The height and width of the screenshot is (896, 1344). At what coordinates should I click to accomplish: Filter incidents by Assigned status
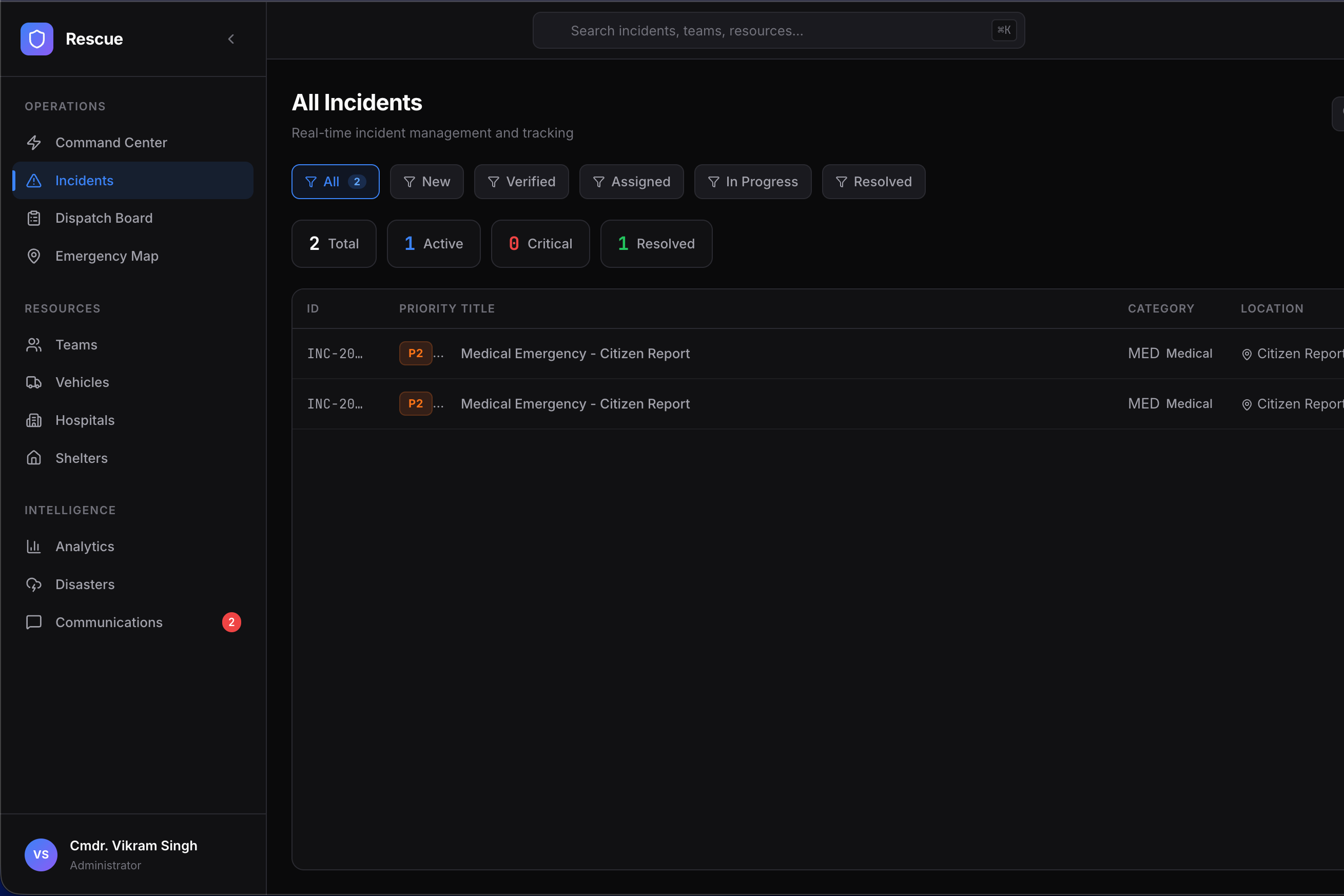[x=631, y=182]
